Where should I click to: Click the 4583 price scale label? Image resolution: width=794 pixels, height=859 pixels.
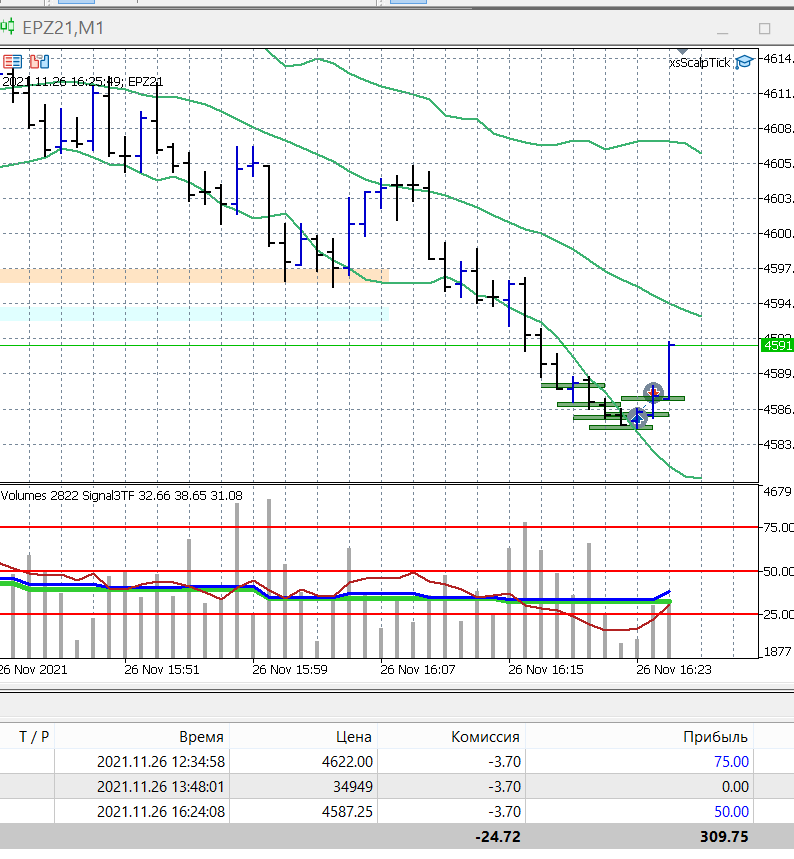tap(778, 444)
